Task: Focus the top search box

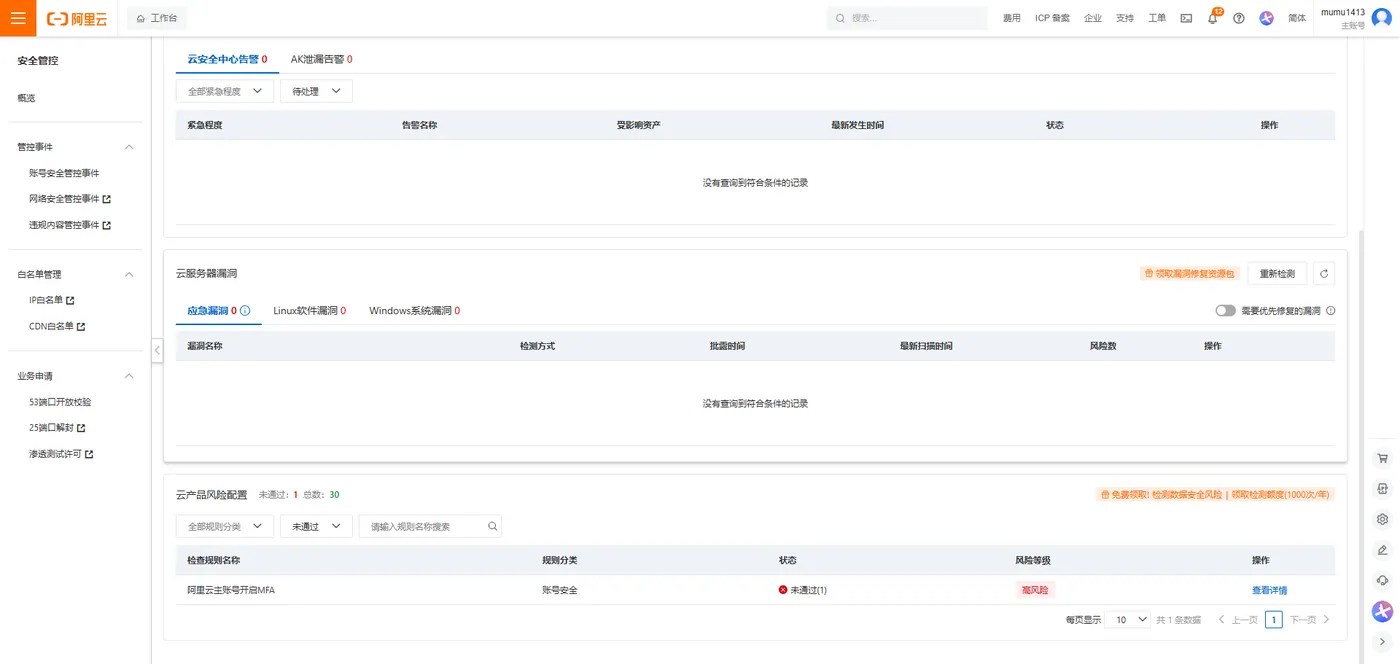Action: click(x=907, y=18)
